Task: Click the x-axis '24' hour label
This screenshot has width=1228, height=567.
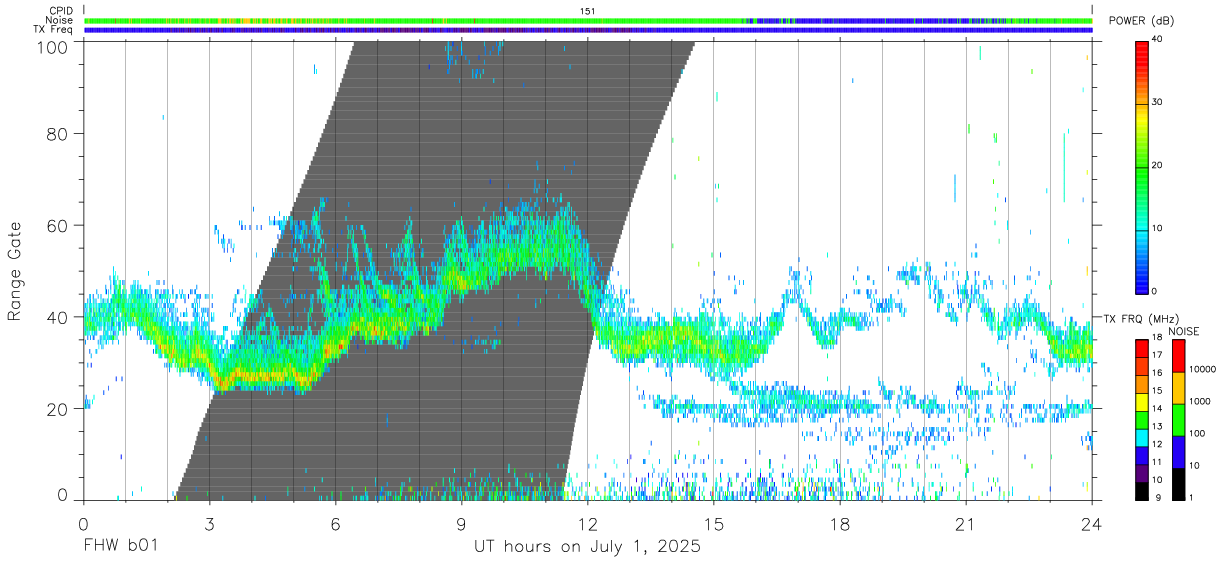Action: (x=1091, y=524)
